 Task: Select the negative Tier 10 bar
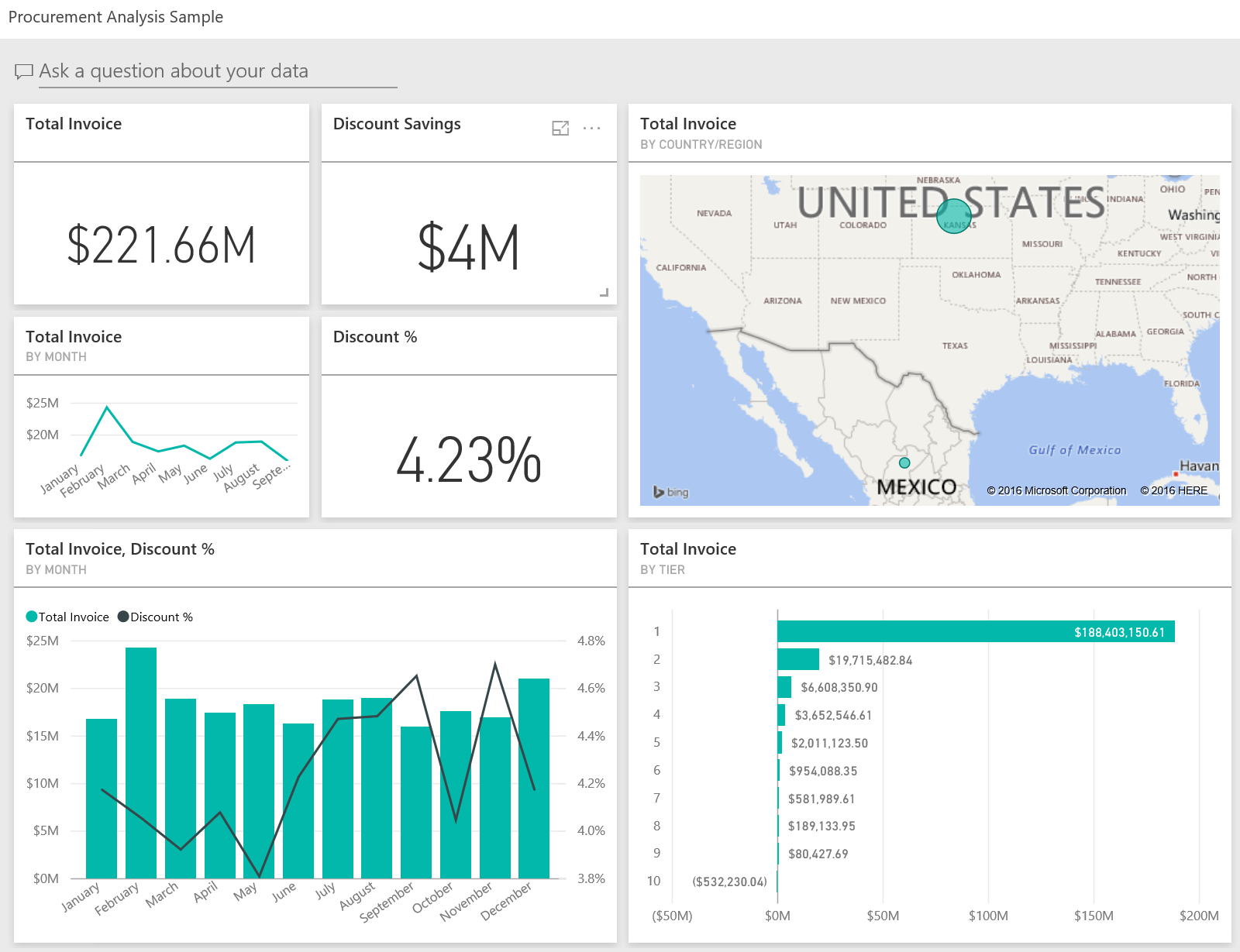click(x=777, y=882)
